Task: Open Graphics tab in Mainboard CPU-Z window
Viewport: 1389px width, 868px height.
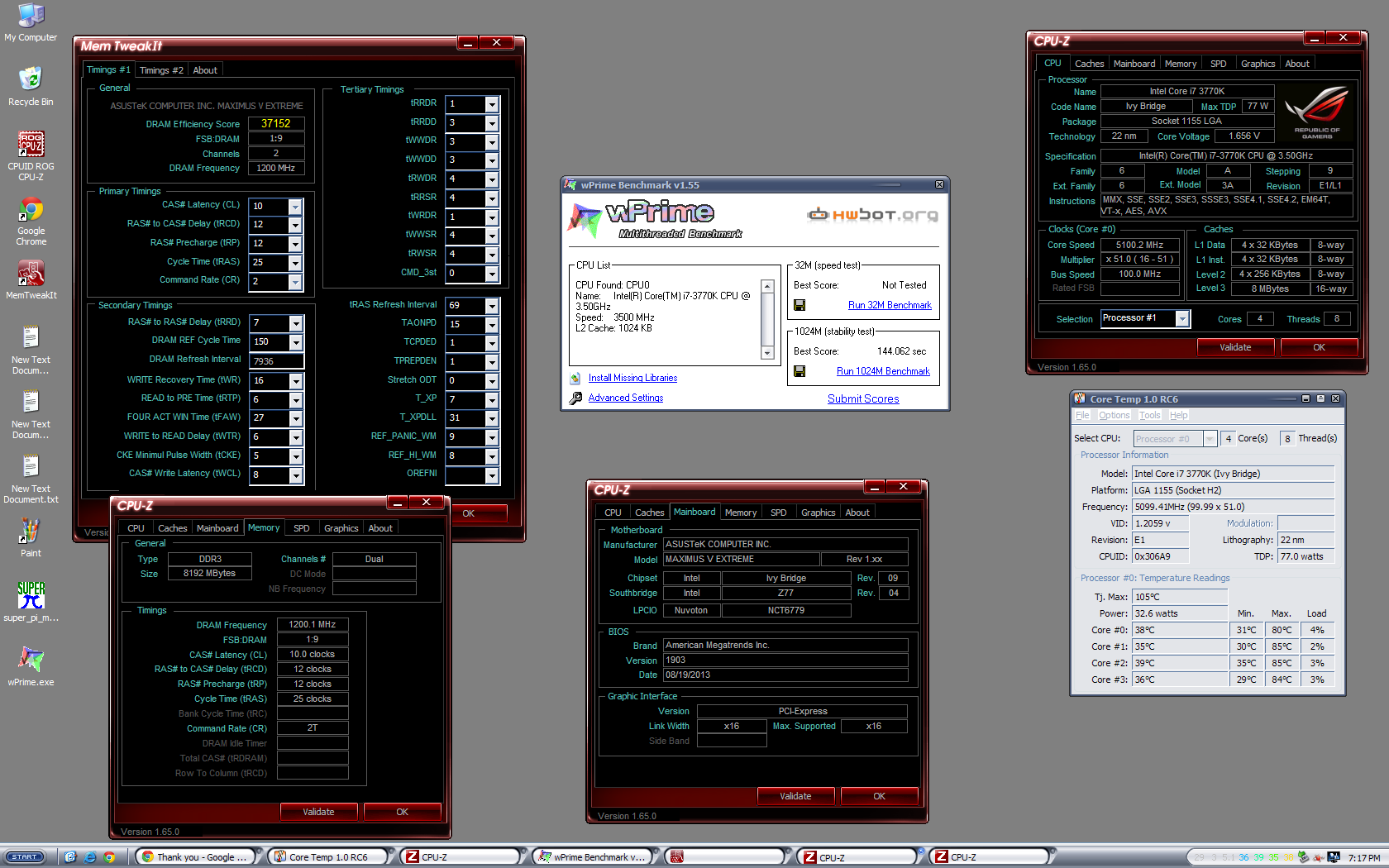Action: click(818, 513)
